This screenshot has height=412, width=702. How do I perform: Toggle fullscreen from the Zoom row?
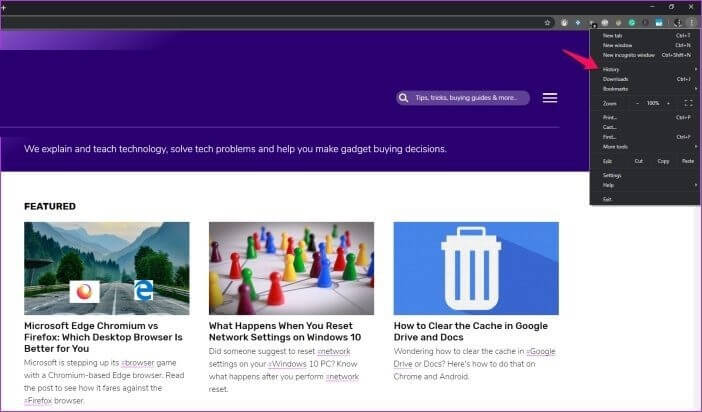coord(688,103)
